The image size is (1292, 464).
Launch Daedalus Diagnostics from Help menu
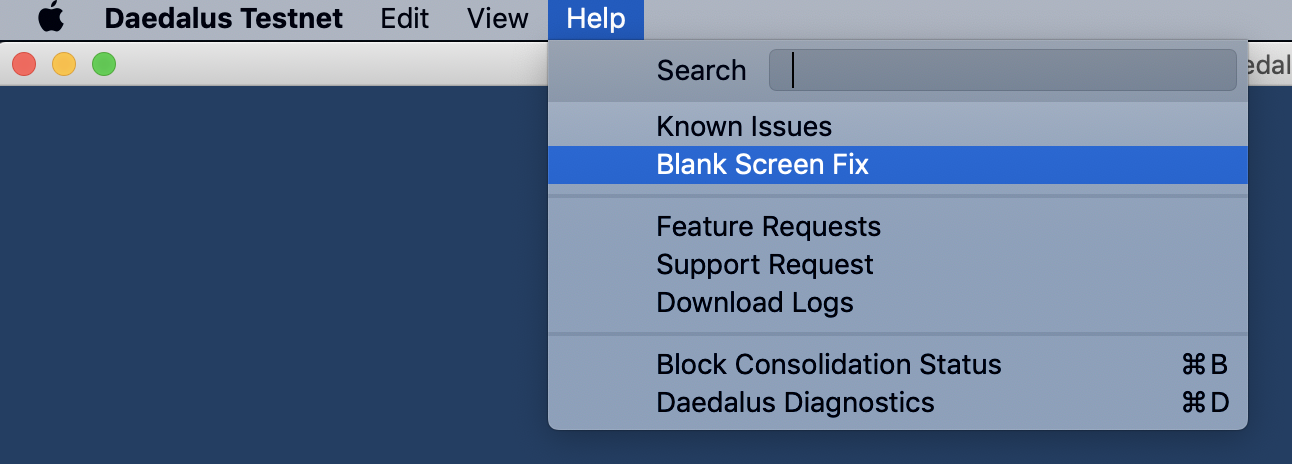[795, 403]
